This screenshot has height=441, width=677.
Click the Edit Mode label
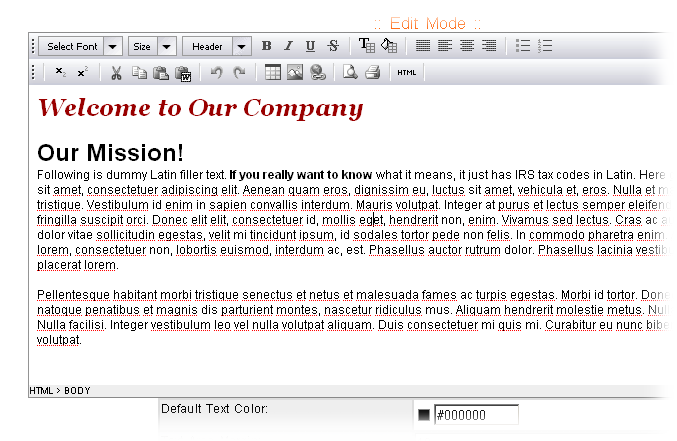click(427, 23)
